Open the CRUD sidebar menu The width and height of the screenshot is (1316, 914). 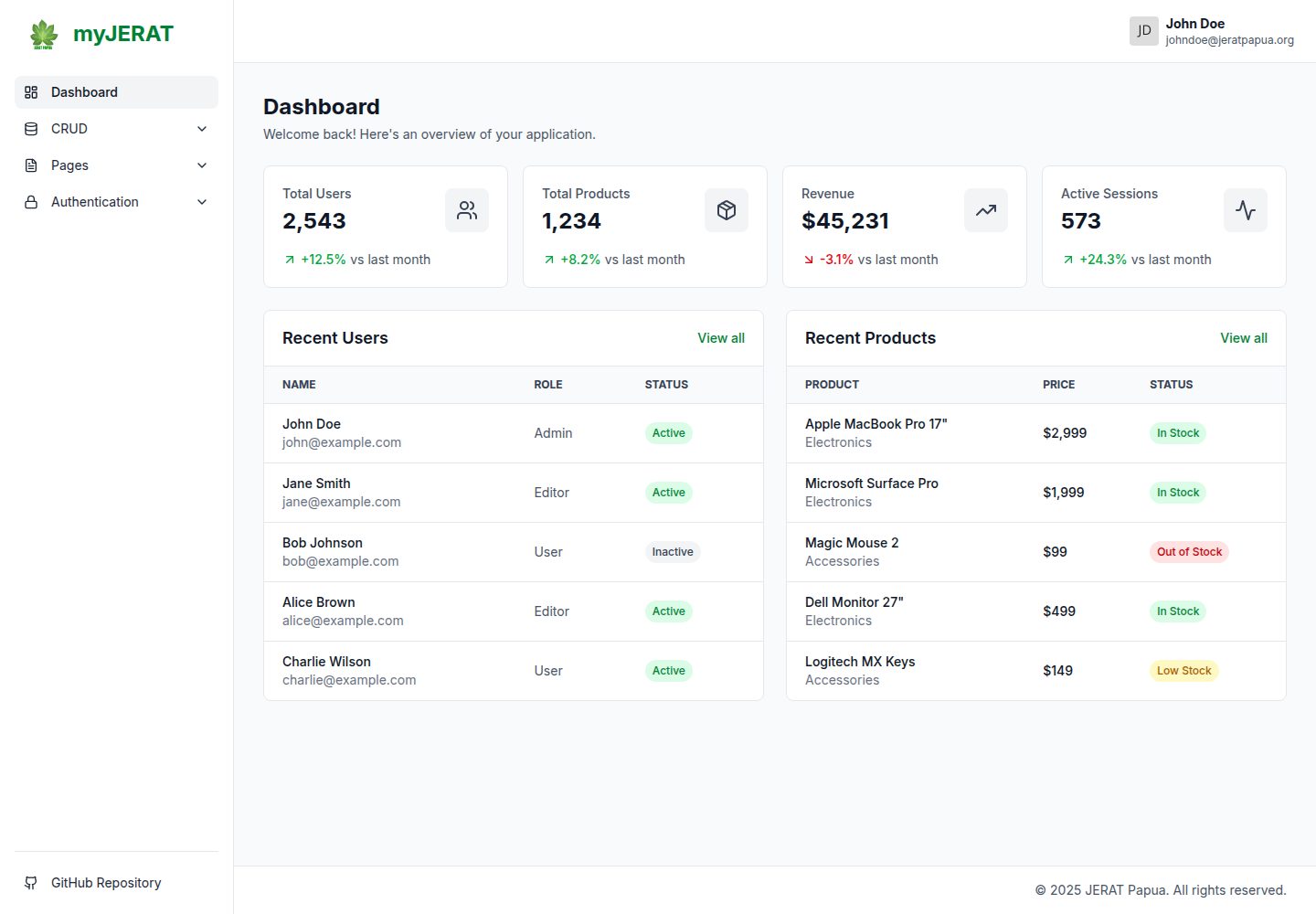(116, 129)
